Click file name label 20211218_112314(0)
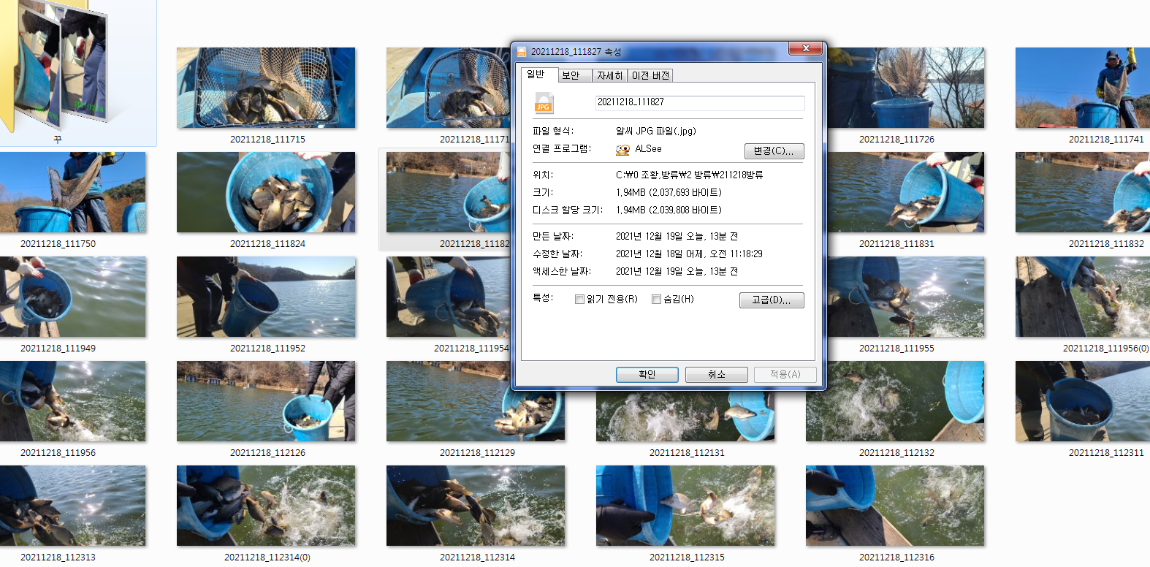This screenshot has width=1150, height=567. pyautogui.click(x=267, y=557)
